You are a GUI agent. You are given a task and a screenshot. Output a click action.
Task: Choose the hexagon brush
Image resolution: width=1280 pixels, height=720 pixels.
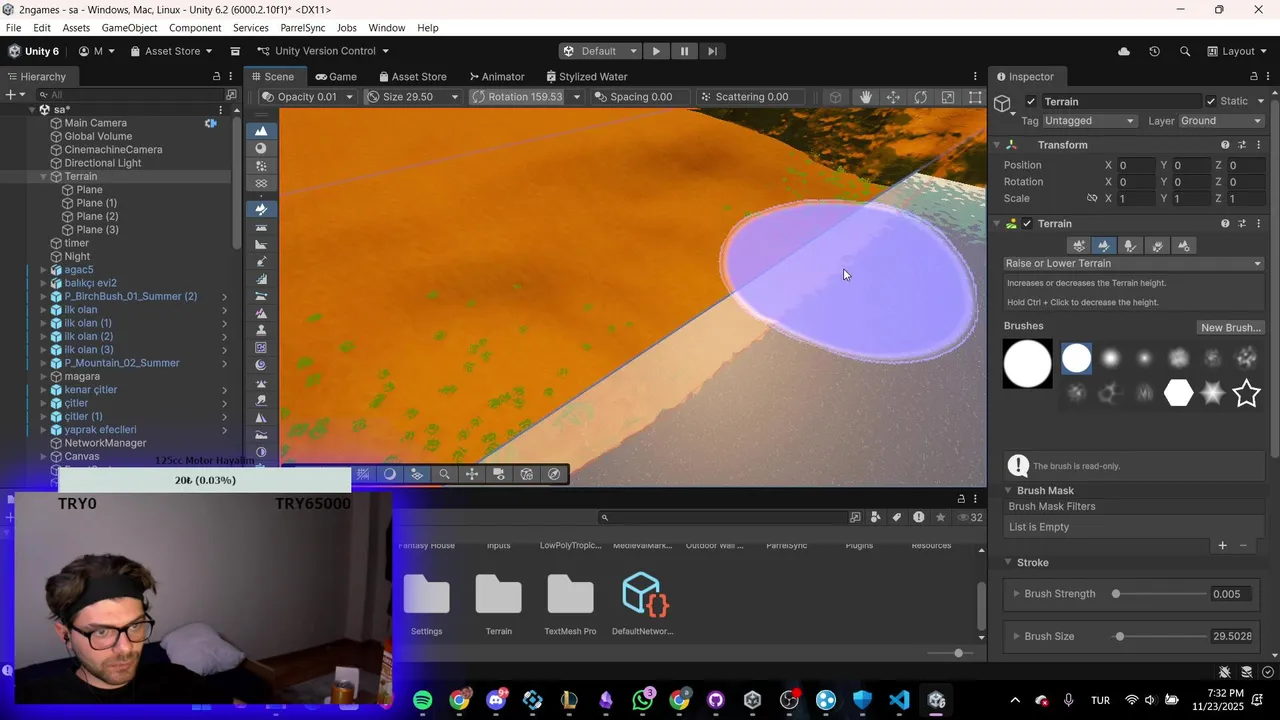coord(1179,393)
